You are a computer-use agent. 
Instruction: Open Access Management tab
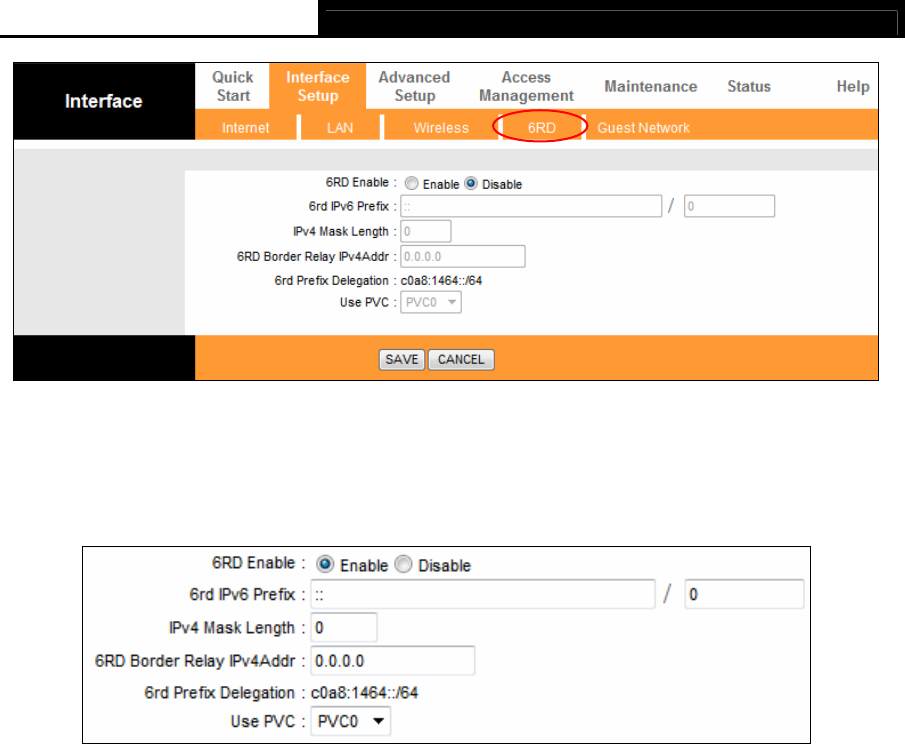[x=526, y=86]
